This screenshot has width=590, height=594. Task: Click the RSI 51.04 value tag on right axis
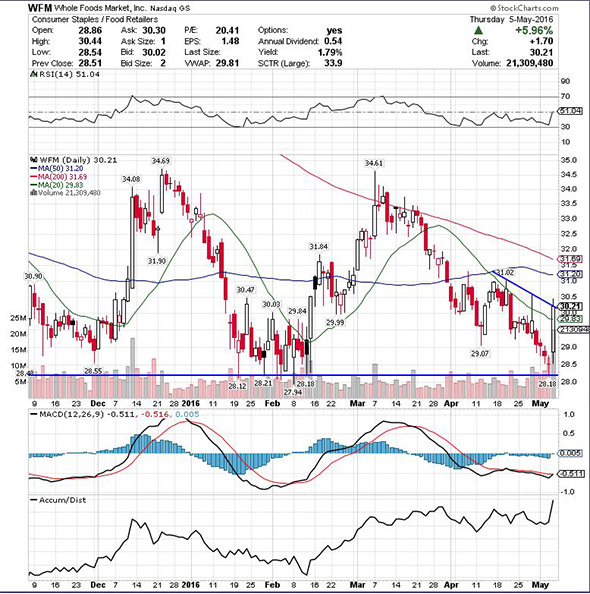(571, 111)
